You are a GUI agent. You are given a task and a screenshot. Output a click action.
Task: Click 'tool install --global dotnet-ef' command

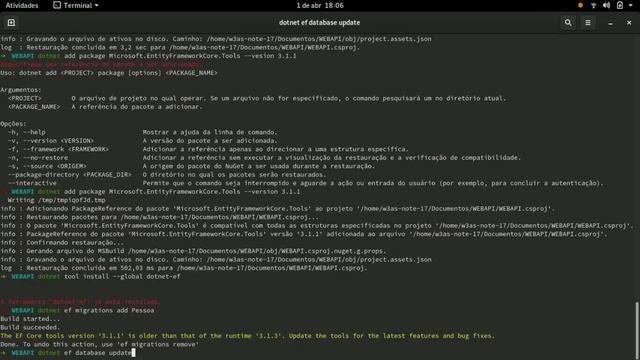click(122, 276)
